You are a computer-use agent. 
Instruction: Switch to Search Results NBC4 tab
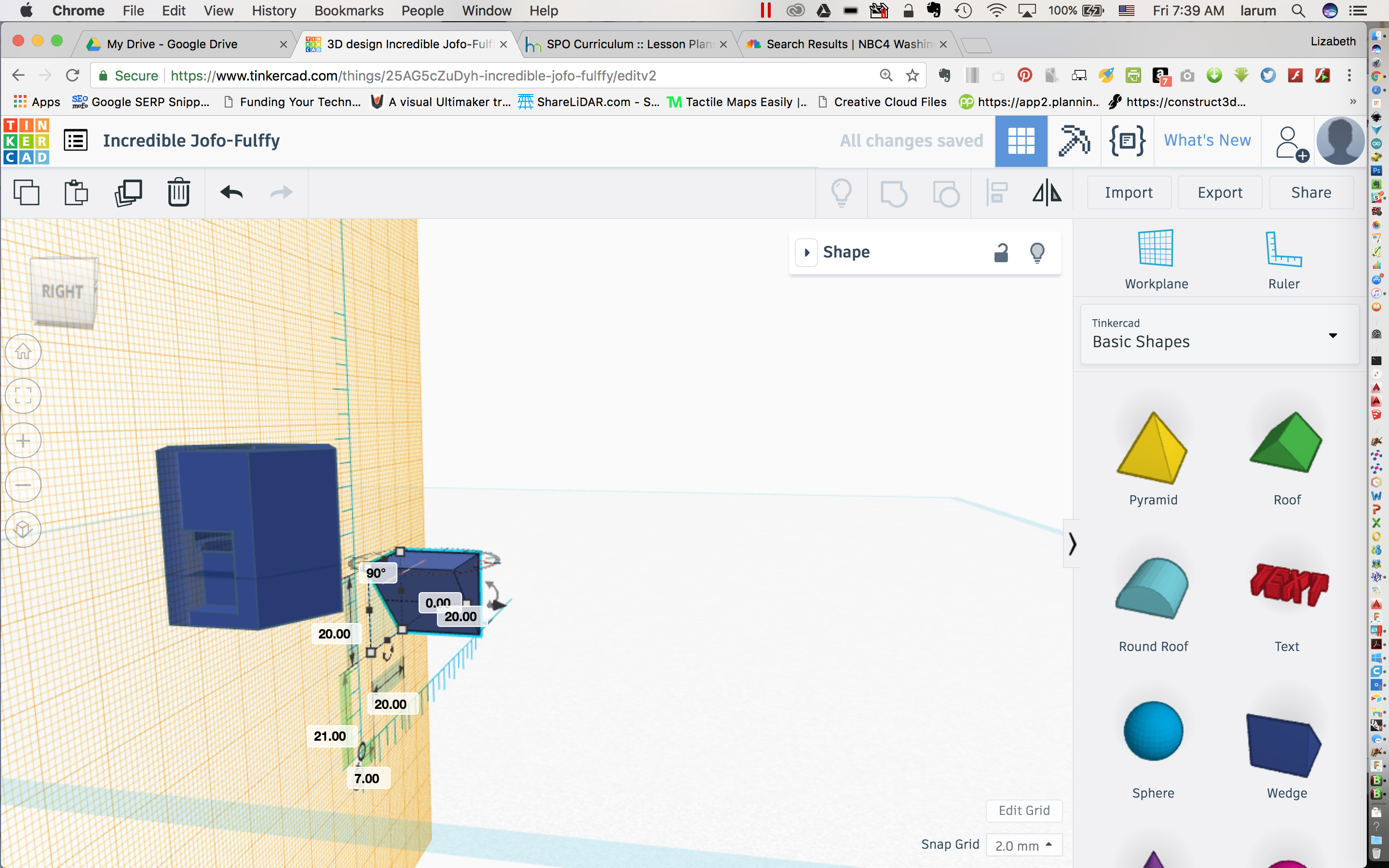[x=847, y=44]
